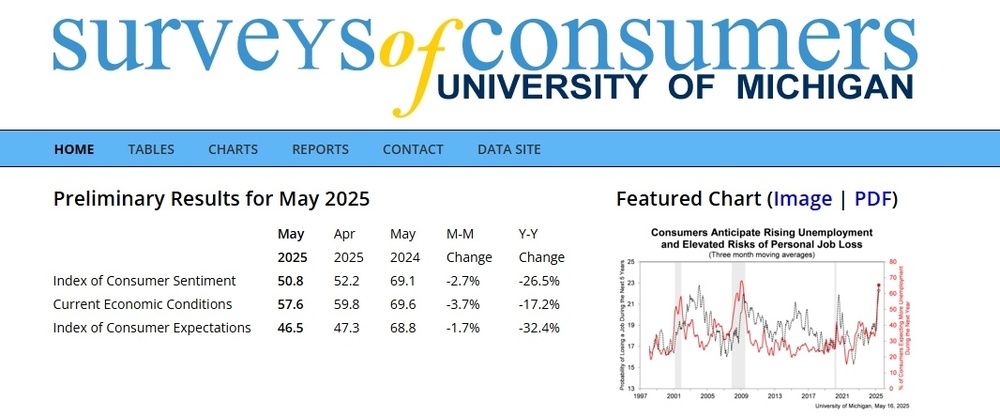Go to the CHARTS page
1000x416 pixels.
(233, 149)
